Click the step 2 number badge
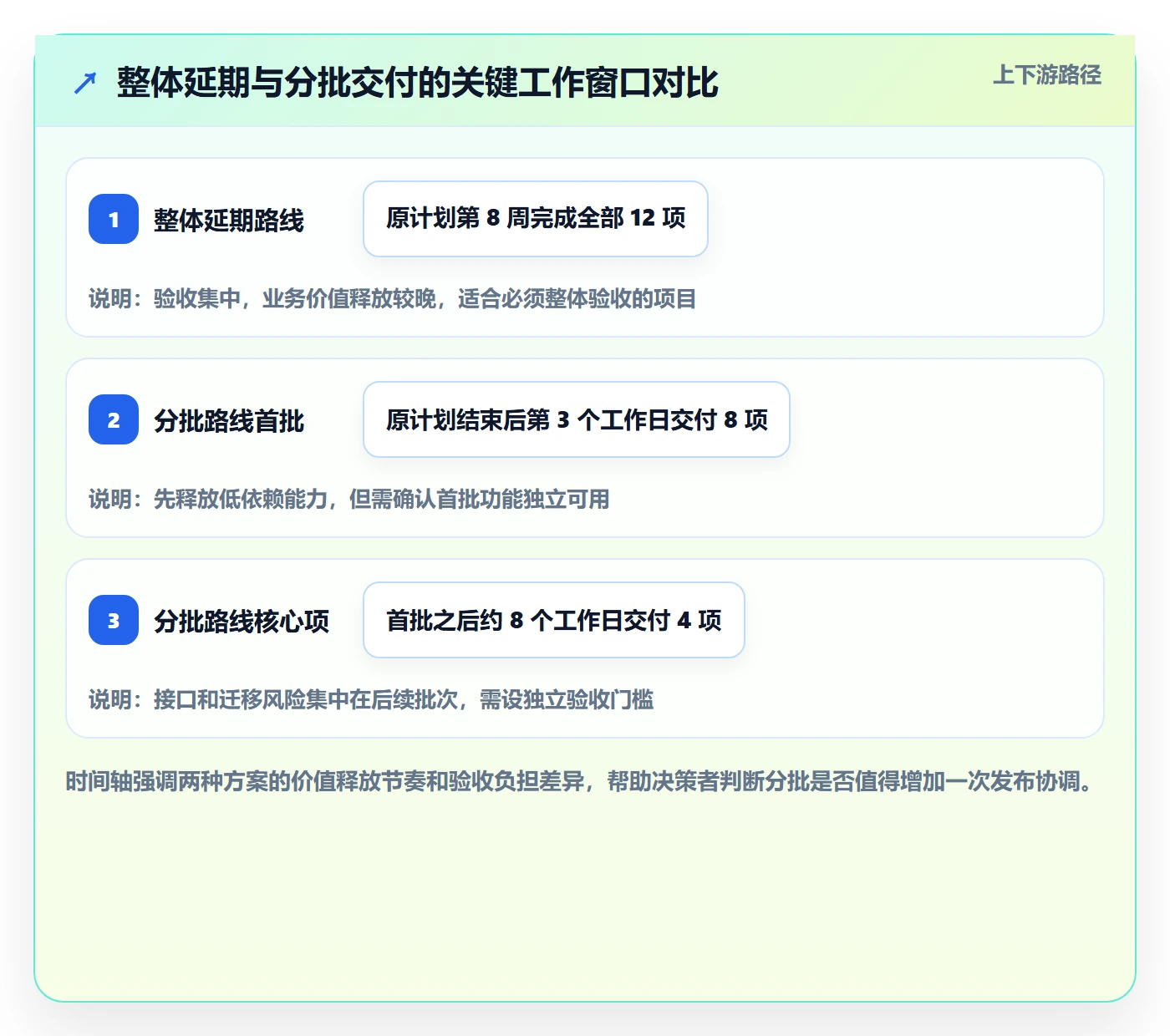The image size is (1170, 1036). 114,419
